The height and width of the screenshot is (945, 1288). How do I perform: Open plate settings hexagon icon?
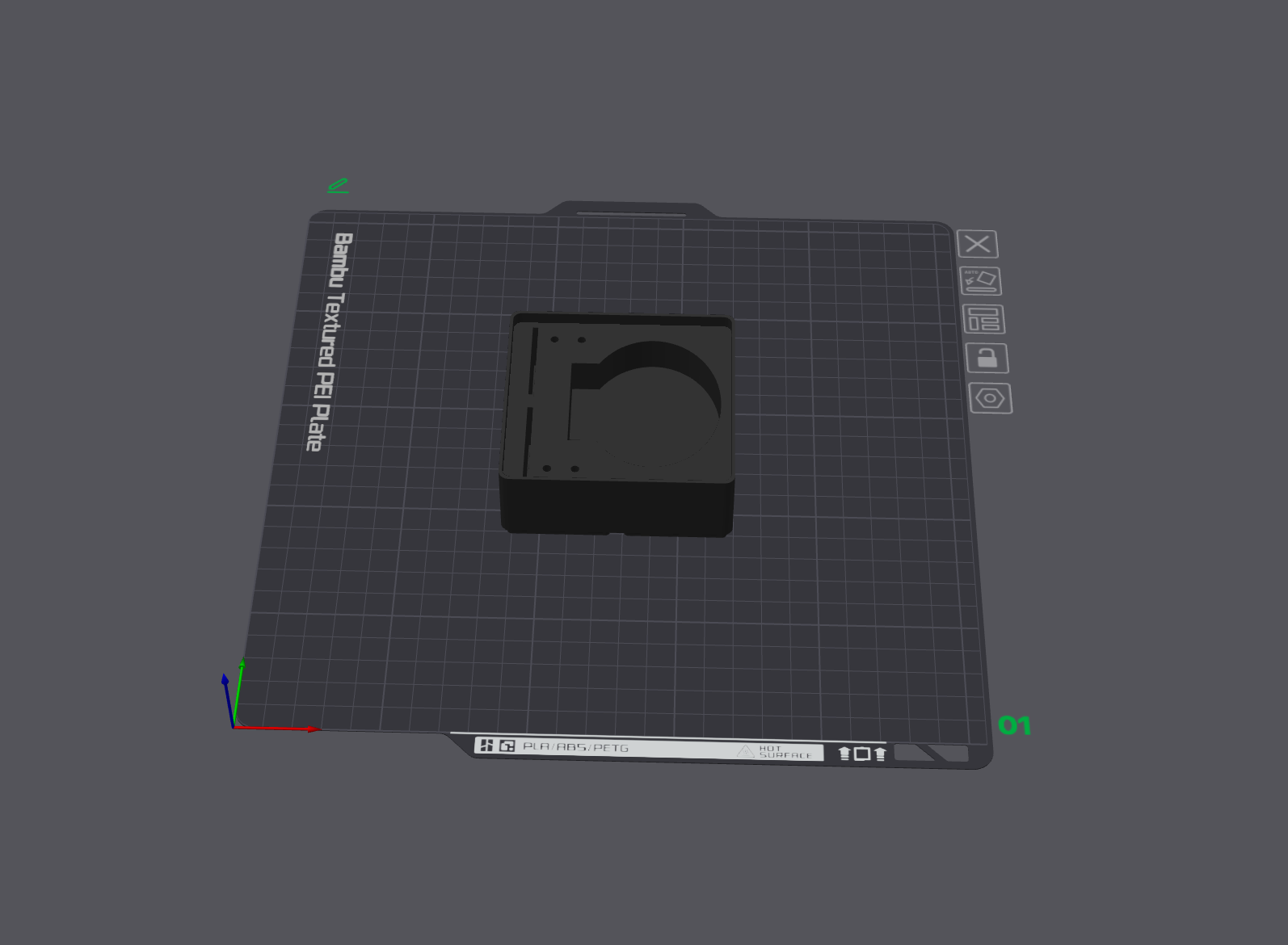tap(991, 398)
